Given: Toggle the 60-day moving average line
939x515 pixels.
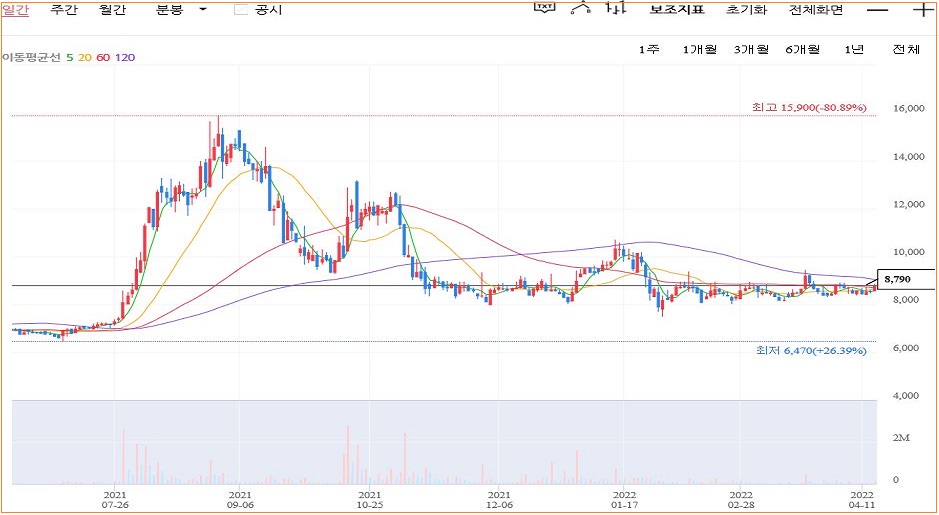Looking at the screenshot, I should 103,57.
